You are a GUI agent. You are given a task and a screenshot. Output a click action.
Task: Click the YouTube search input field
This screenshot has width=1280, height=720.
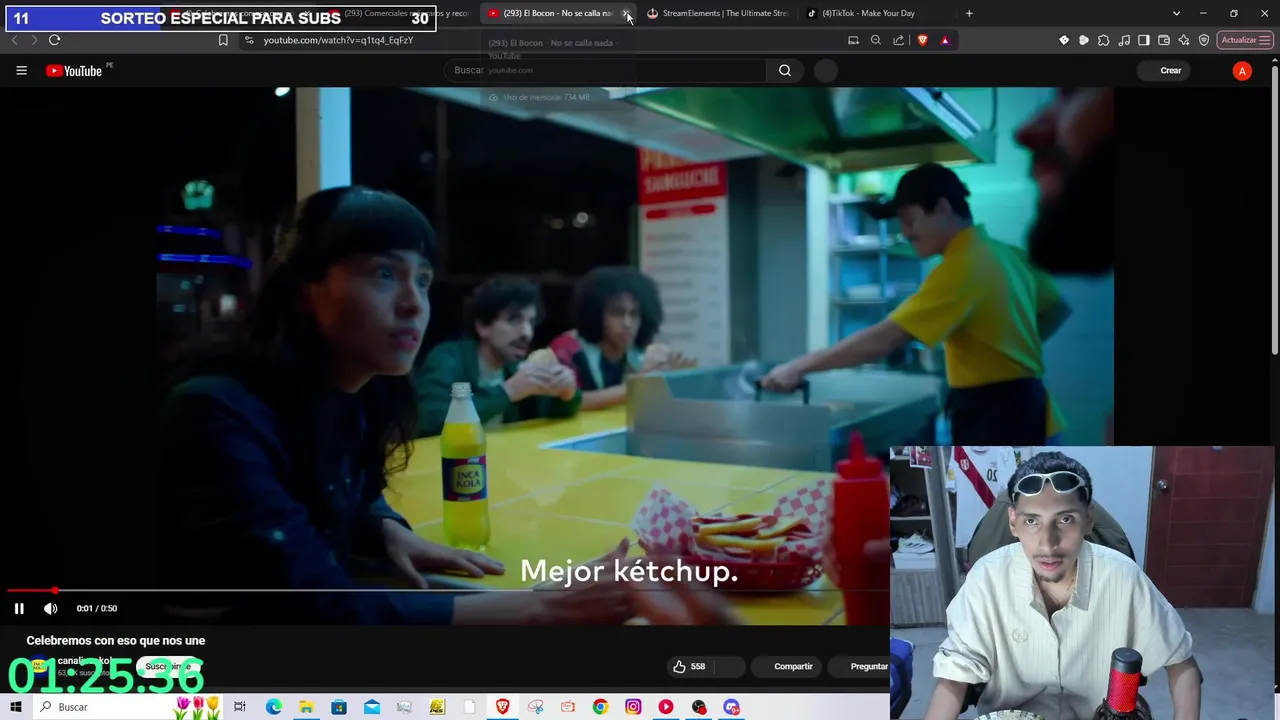[x=606, y=70]
